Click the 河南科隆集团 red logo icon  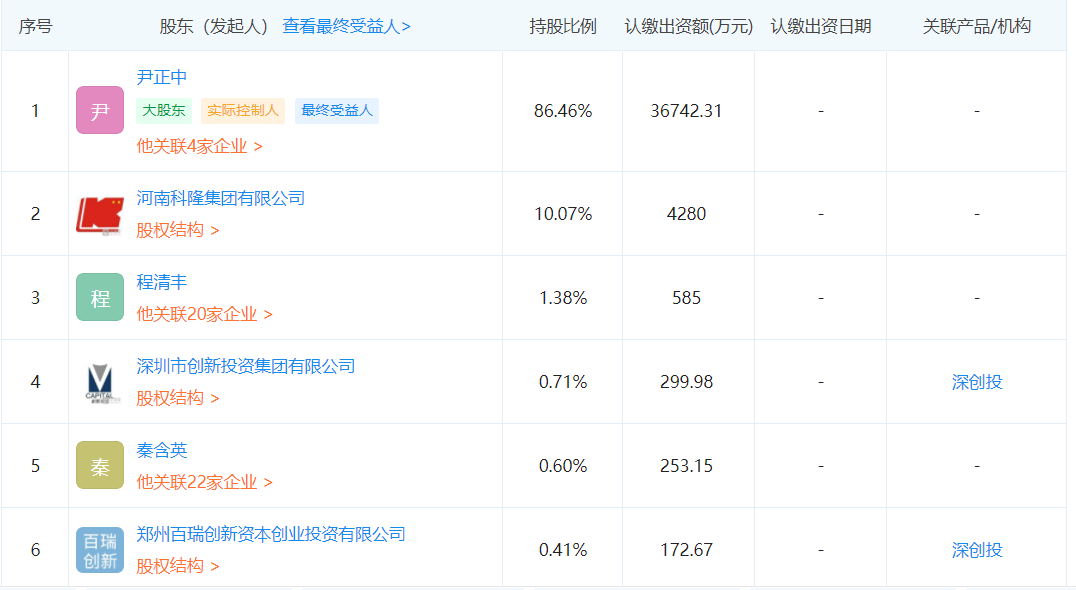pyautogui.click(x=100, y=214)
